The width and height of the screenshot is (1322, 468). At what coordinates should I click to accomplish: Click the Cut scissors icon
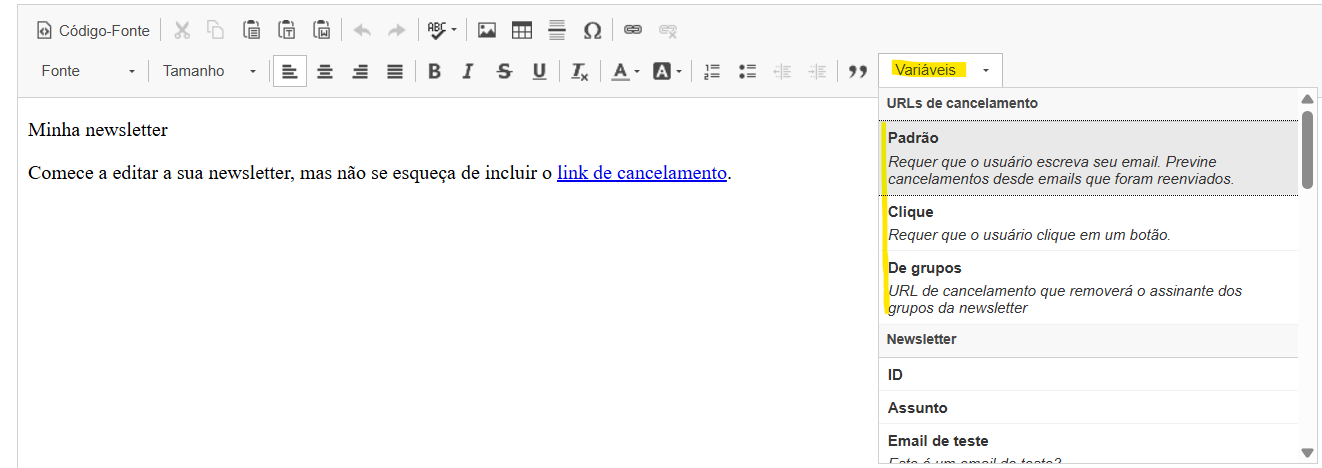coord(182,30)
